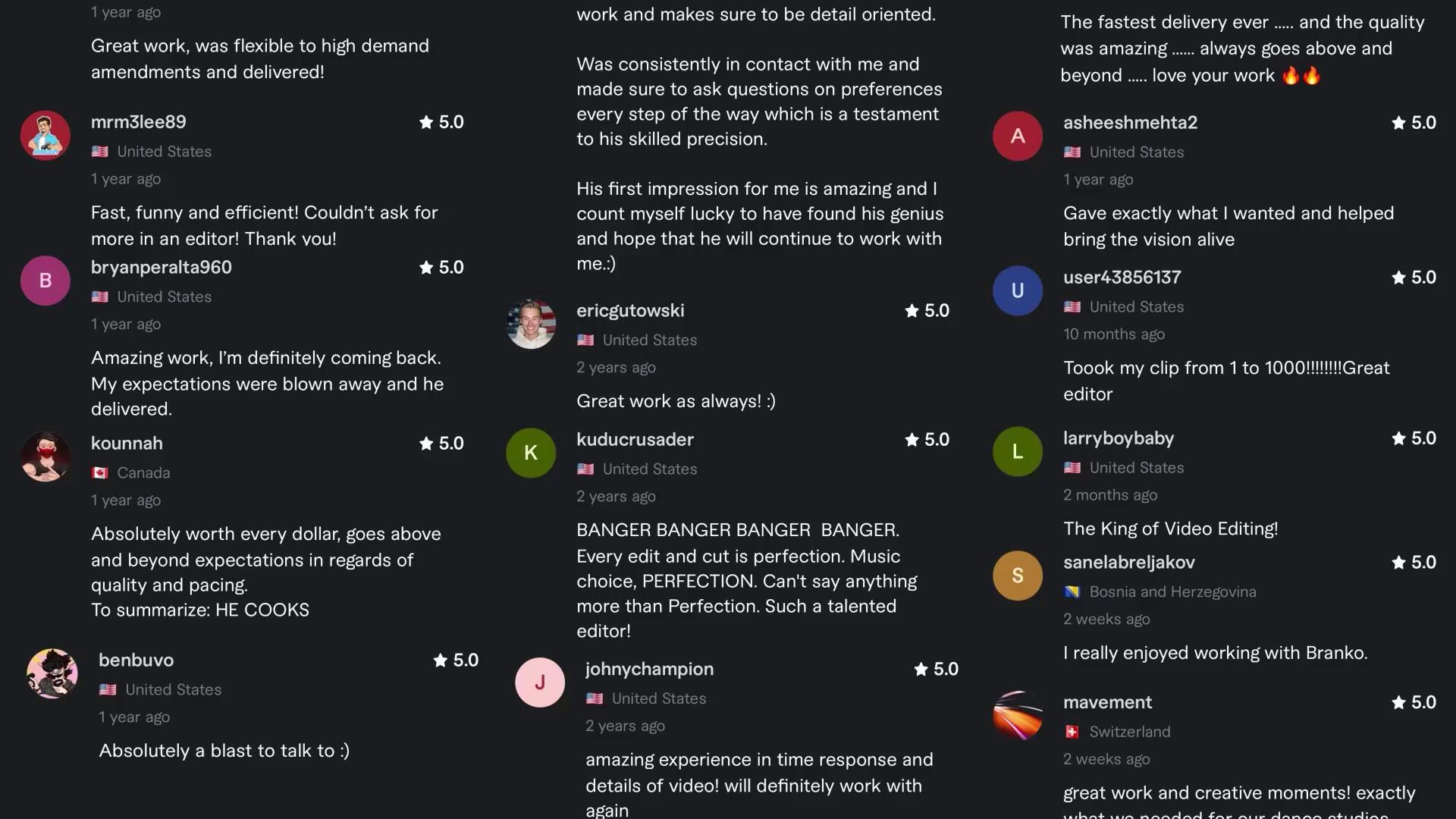
Task: Click sanelabreljakov's orange S avatar
Action: tap(1018, 576)
